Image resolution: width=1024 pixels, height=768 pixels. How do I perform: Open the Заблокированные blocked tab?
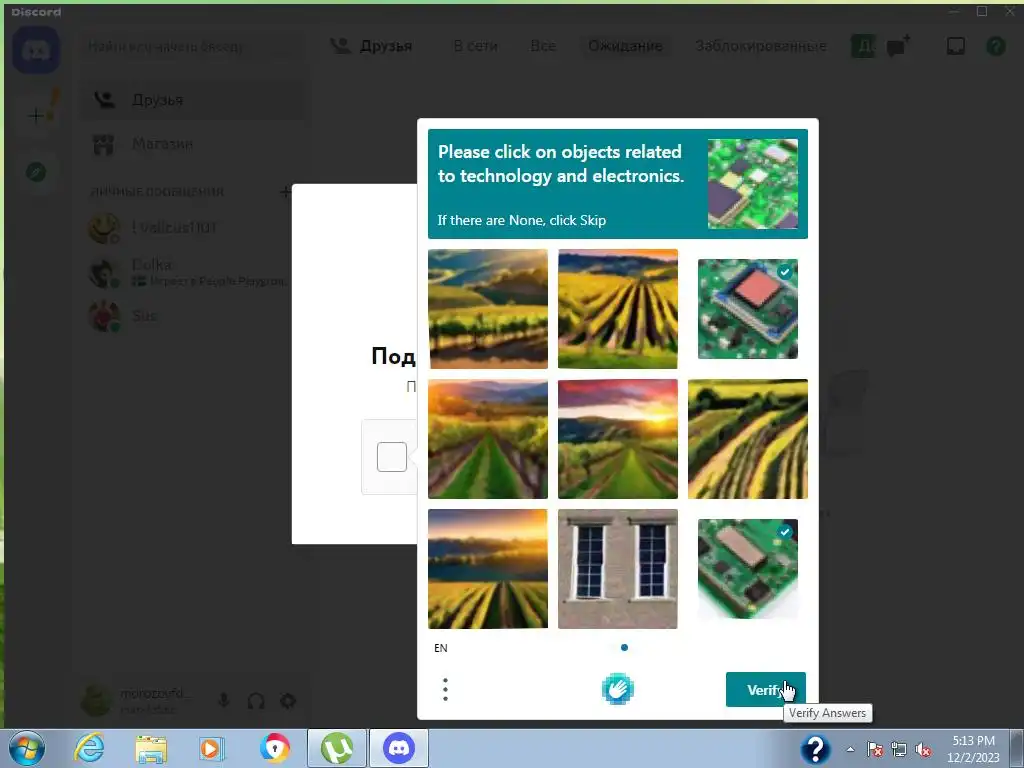[761, 46]
